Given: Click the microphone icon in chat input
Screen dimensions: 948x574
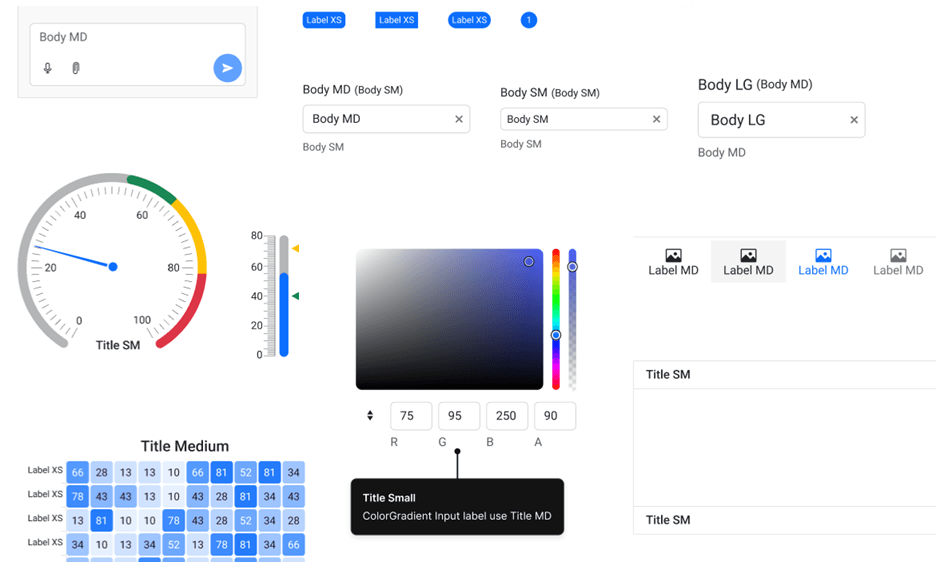Looking at the screenshot, I should point(47,68).
